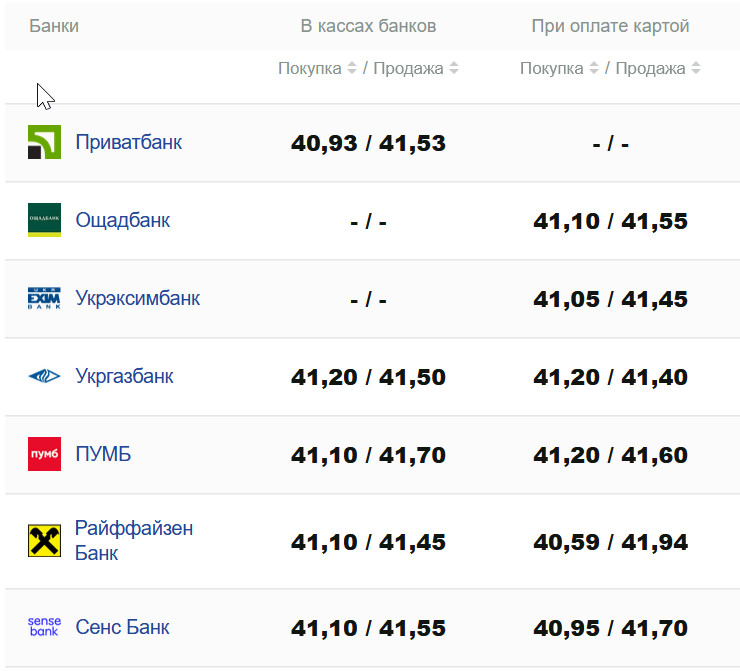Open the Укрэксимбанк link
Screen dimensions: 740x671
(x=137, y=298)
